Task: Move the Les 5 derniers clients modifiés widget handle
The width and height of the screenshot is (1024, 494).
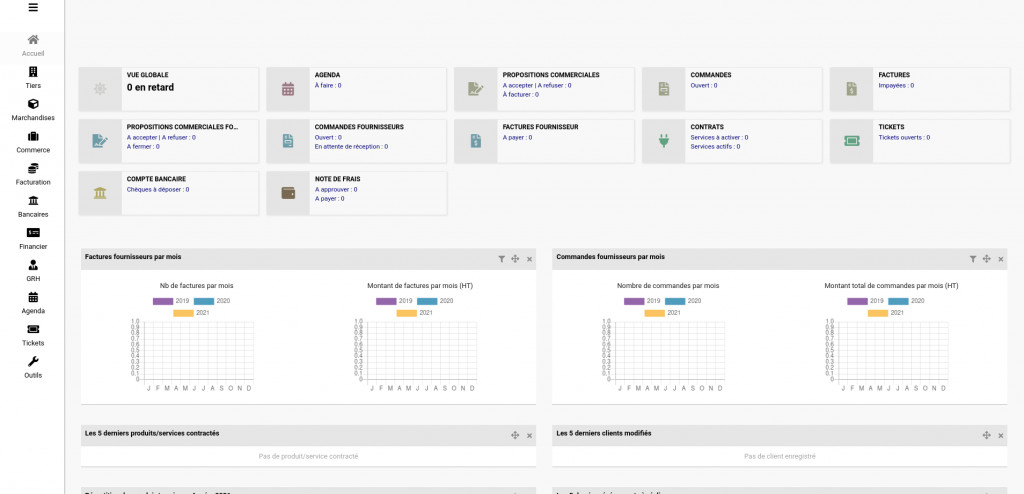Action: tap(986, 435)
